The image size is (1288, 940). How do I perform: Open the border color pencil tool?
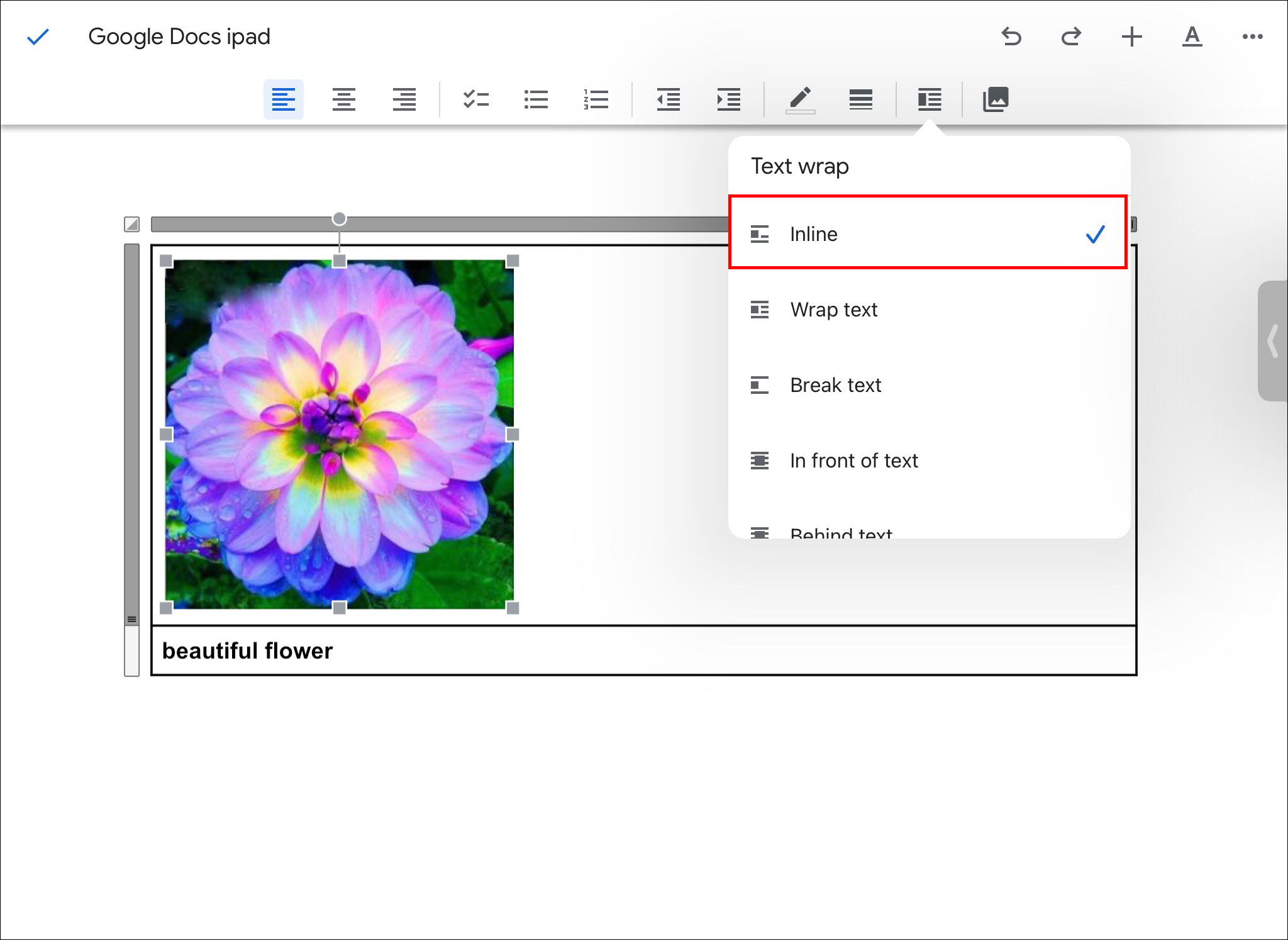click(x=800, y=99)
